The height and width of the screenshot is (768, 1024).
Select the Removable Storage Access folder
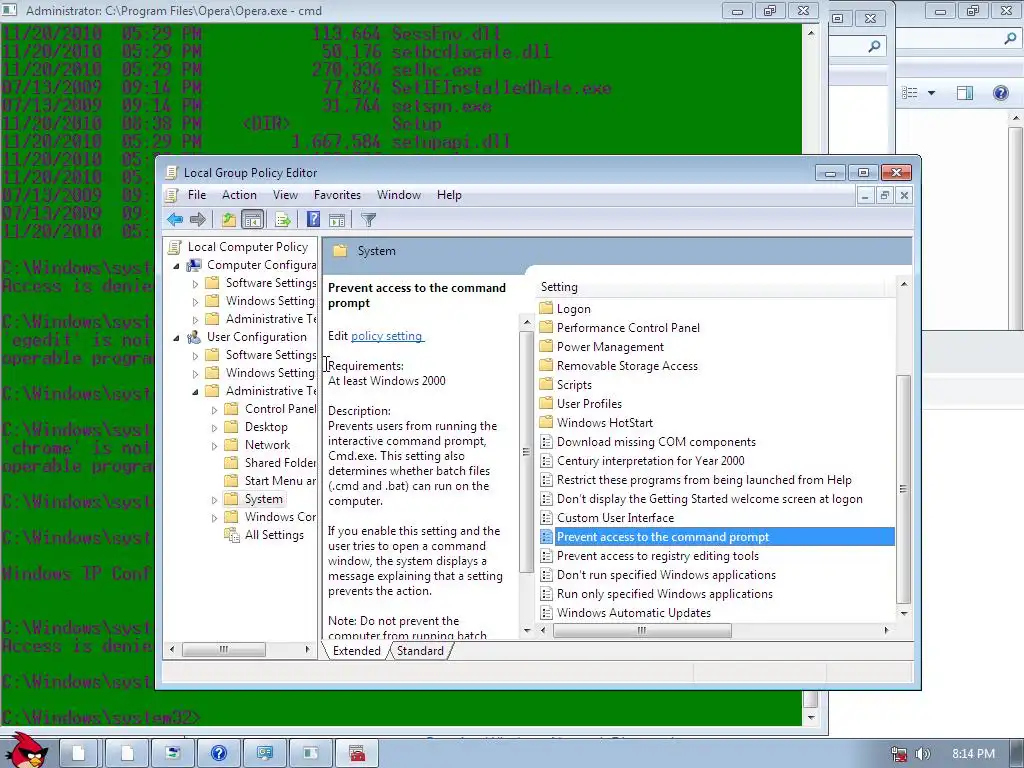pyautogui.click(x=627, y=366)
